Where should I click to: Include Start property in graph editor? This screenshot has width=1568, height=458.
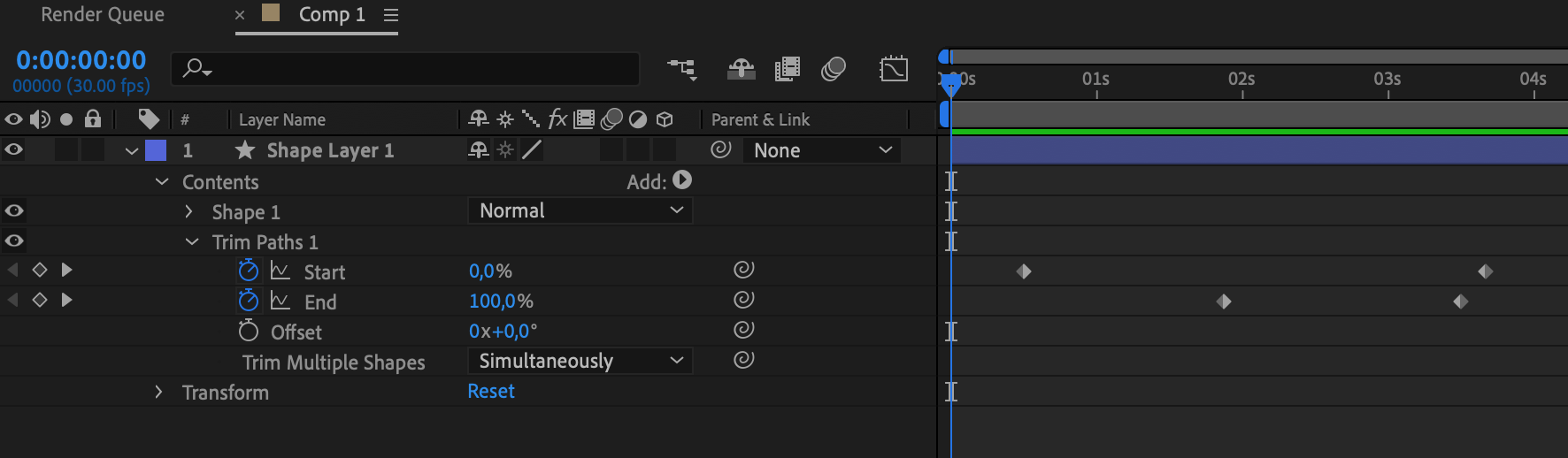click(281, 271)
